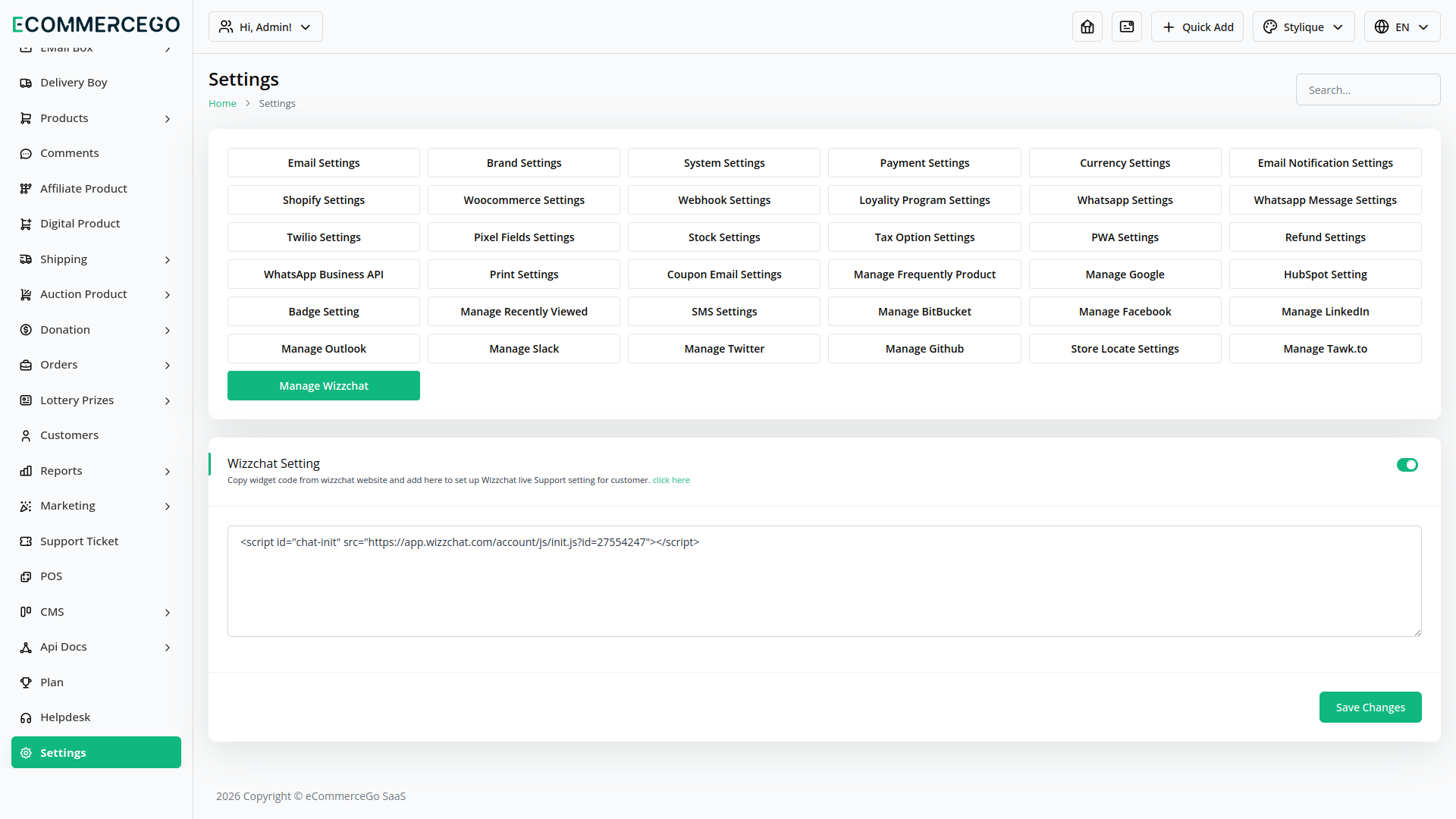Click the Save Changes button
The height and width of the screenshot is (819, 1456).
(1370, 707)
